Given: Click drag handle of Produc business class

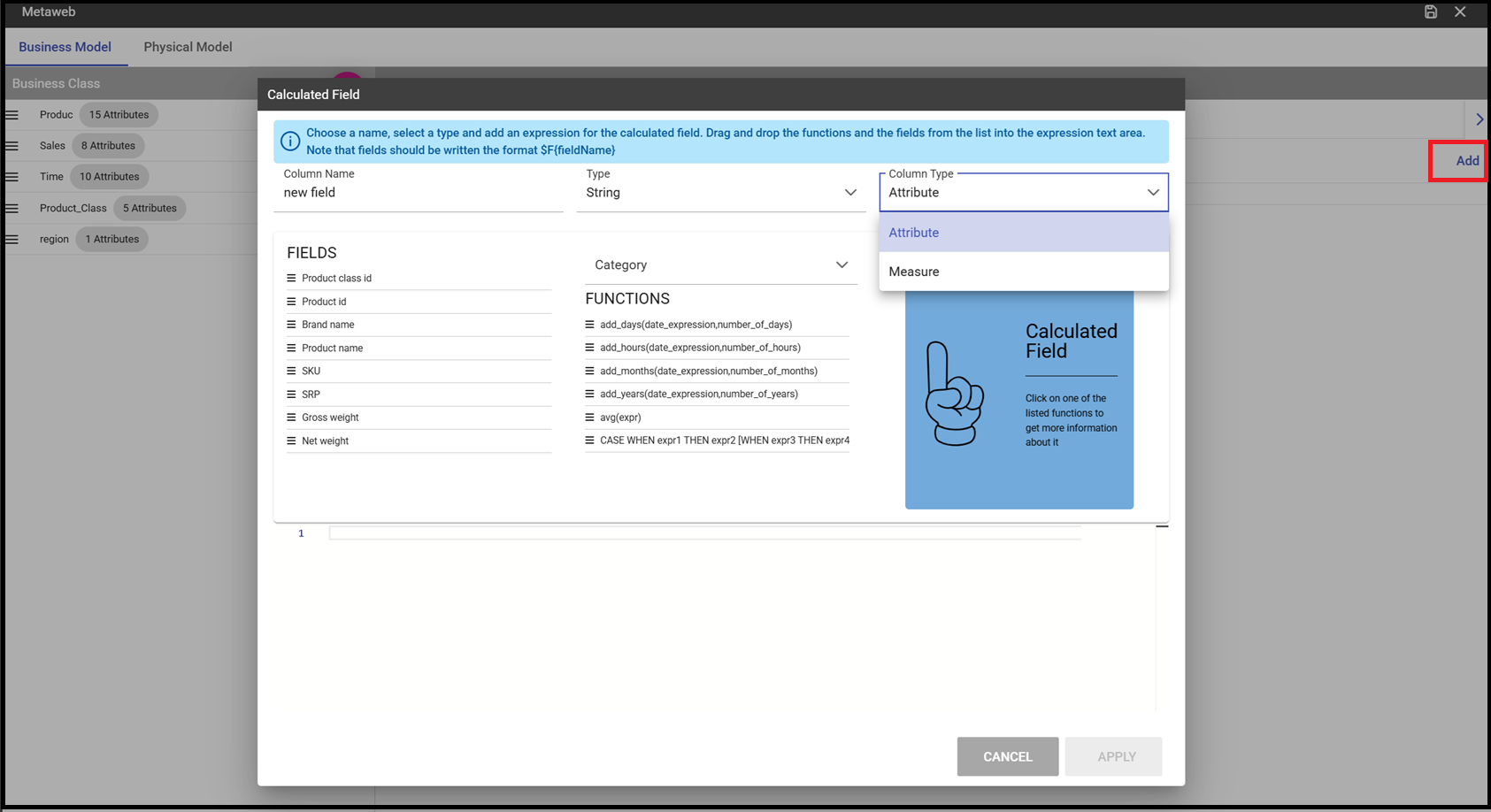Looking at the screenshot, I should click(x=12, y=115).
